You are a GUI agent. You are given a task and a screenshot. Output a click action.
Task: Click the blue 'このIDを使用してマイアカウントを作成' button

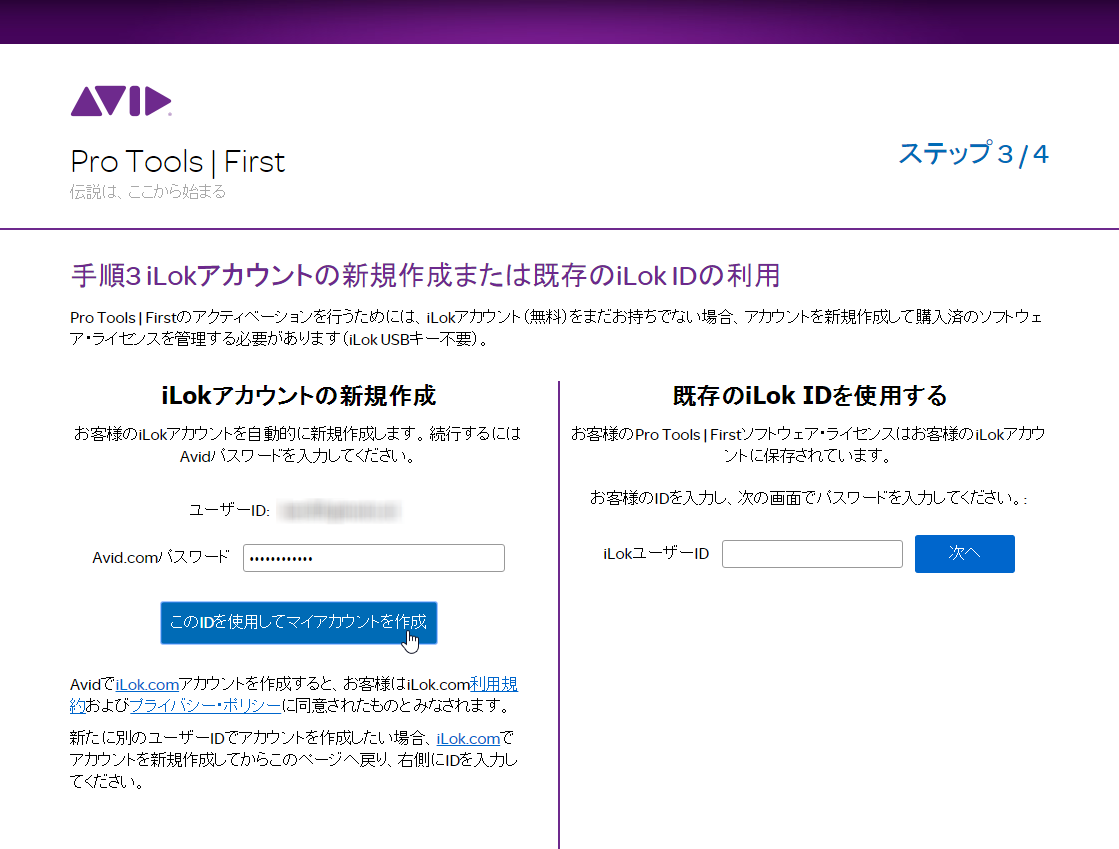[298, 623]
